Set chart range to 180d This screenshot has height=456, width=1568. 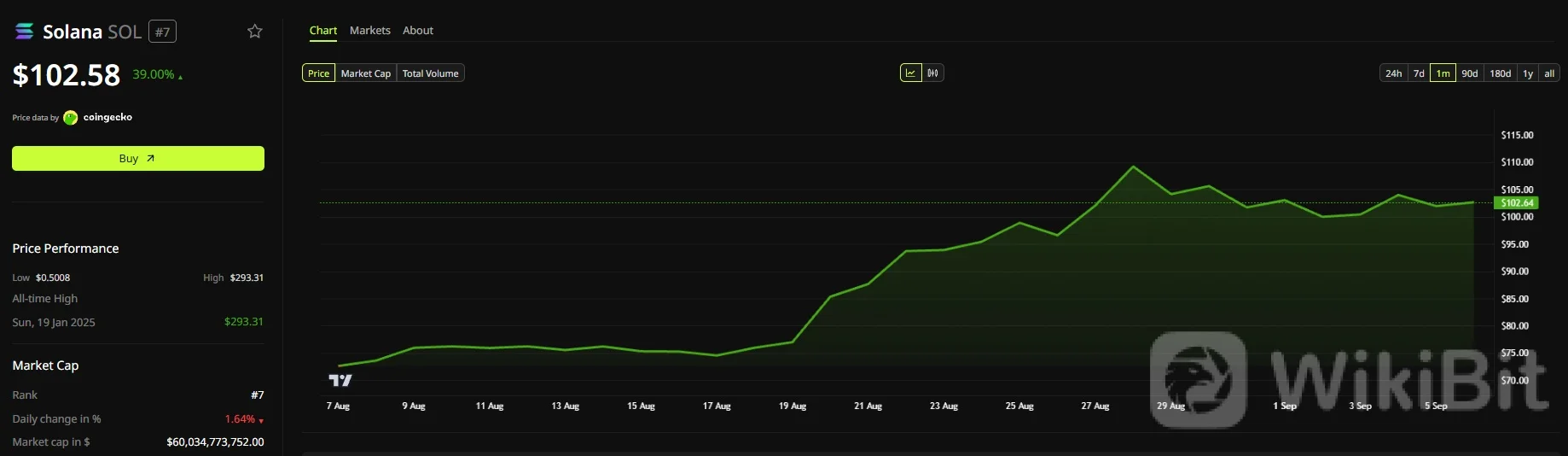point(1501,73)
